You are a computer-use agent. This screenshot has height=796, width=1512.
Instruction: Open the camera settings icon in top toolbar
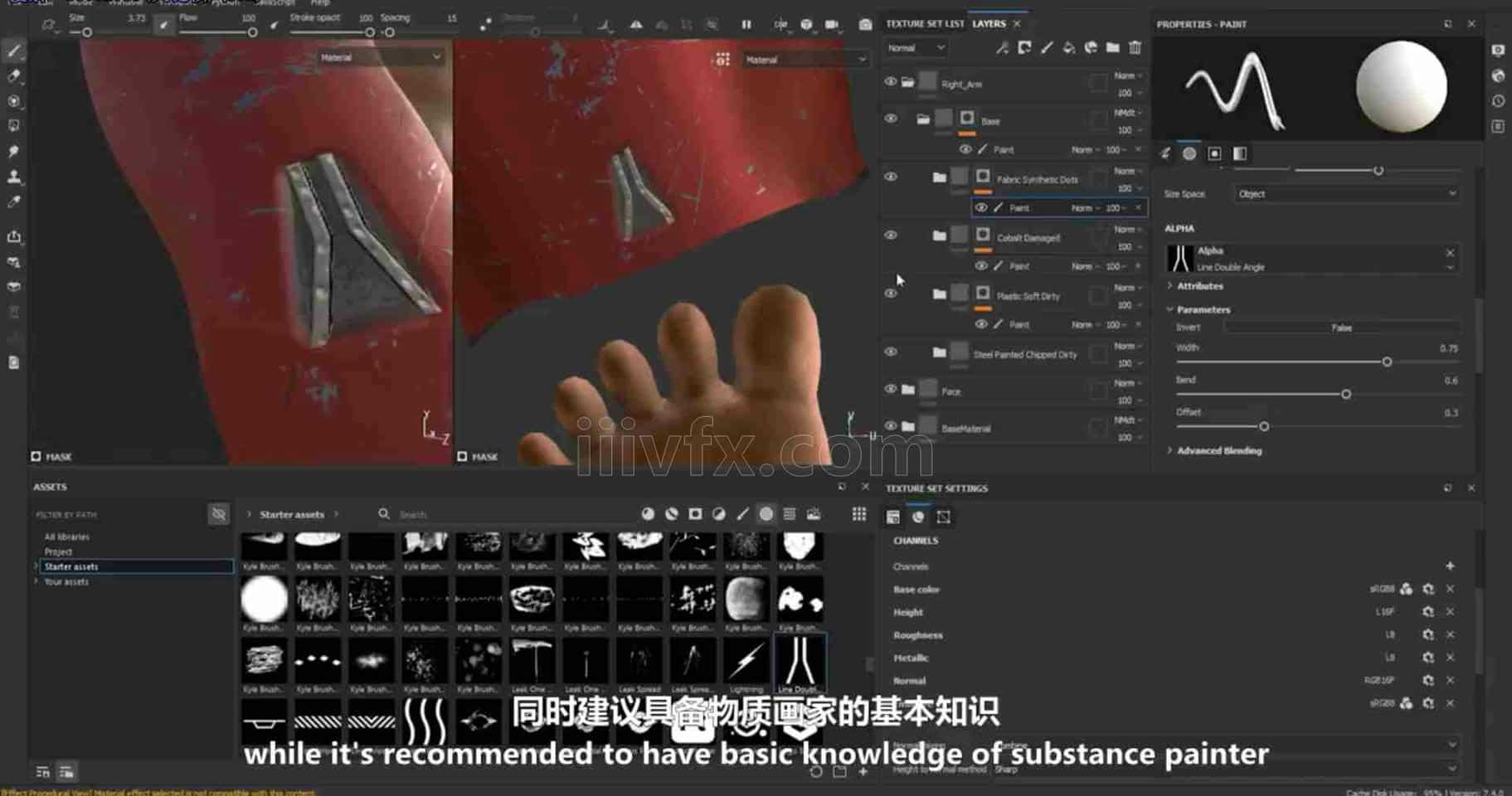[x=832, y=25]
